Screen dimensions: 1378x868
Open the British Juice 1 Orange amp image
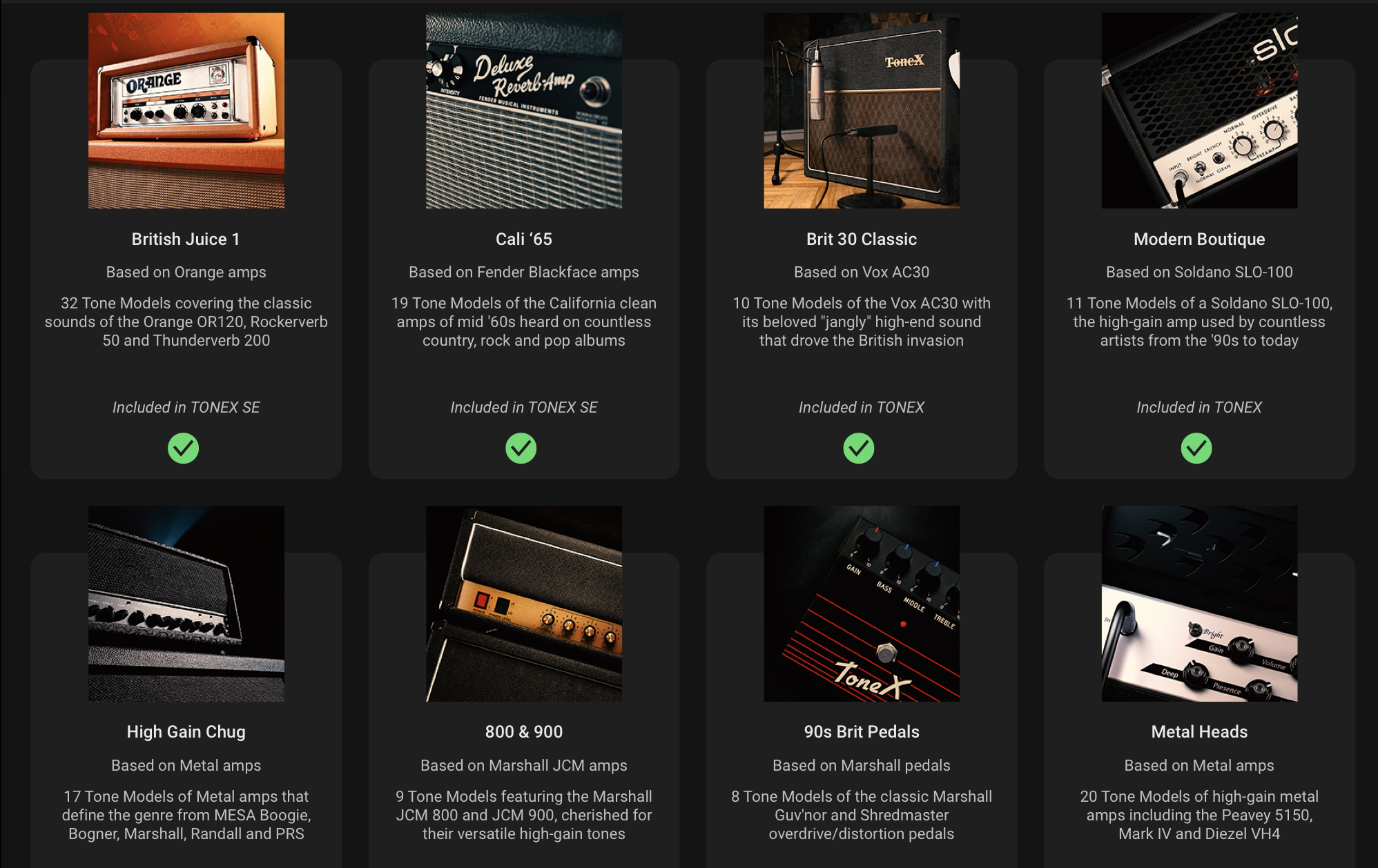coord(186,110)
